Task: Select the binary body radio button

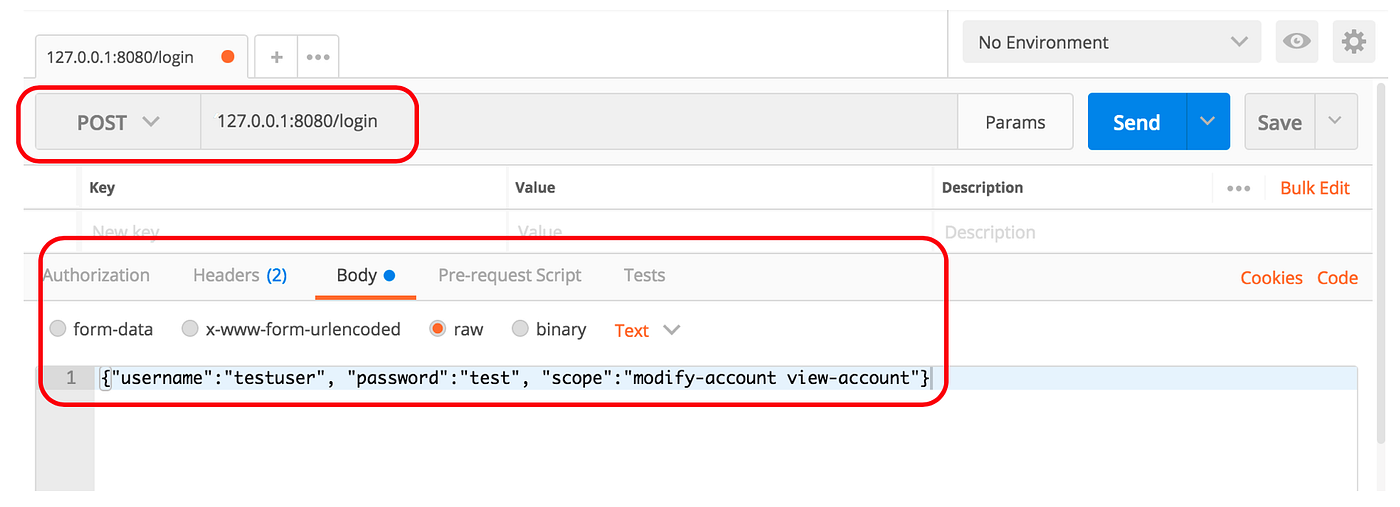Action: 520,328
